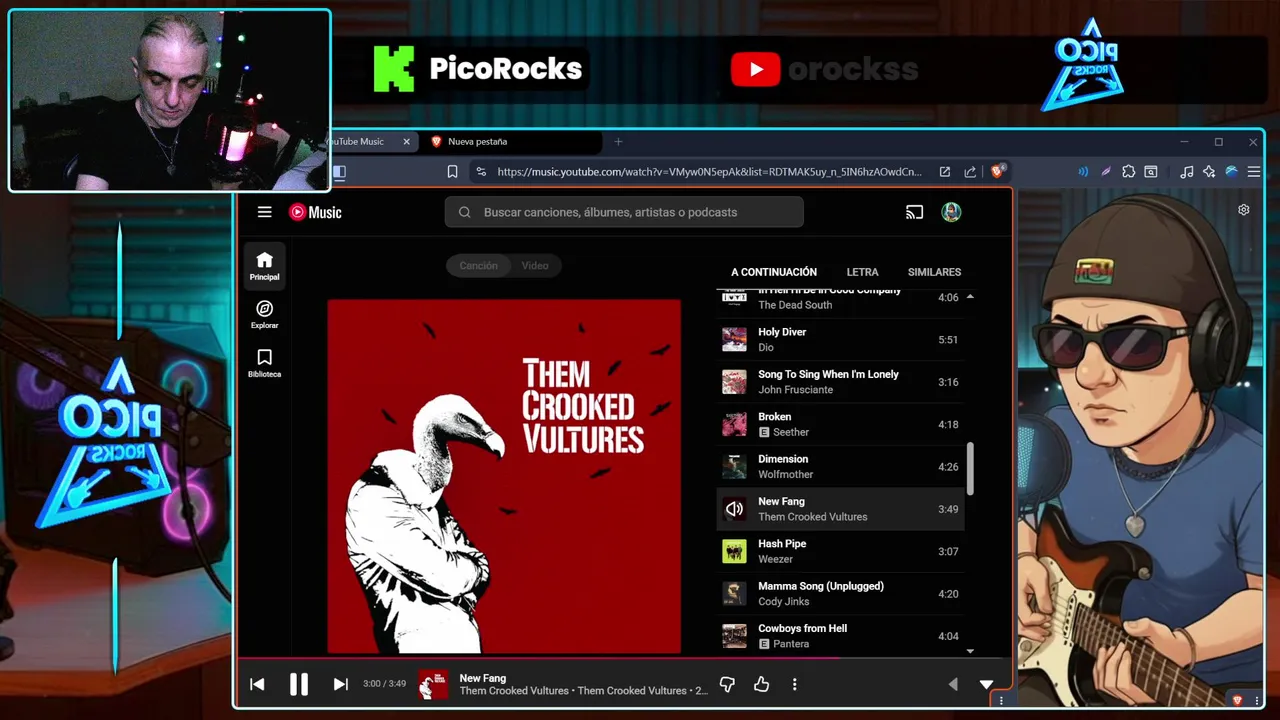Click the search magnifier icon
Screen dimensions: 1280x720
(464, 212)
